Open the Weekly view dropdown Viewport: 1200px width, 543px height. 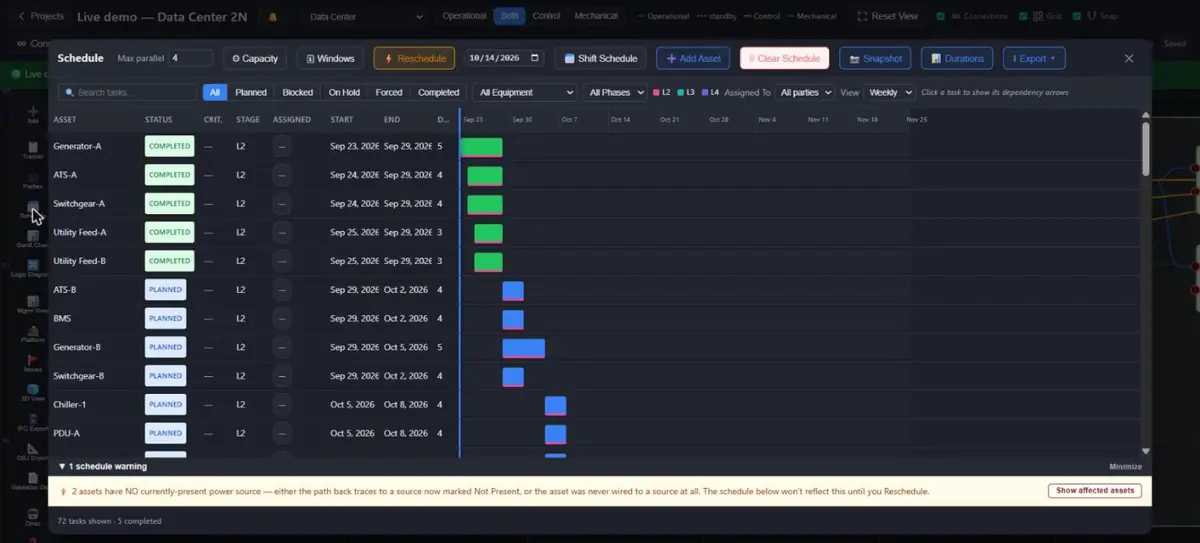889,92
